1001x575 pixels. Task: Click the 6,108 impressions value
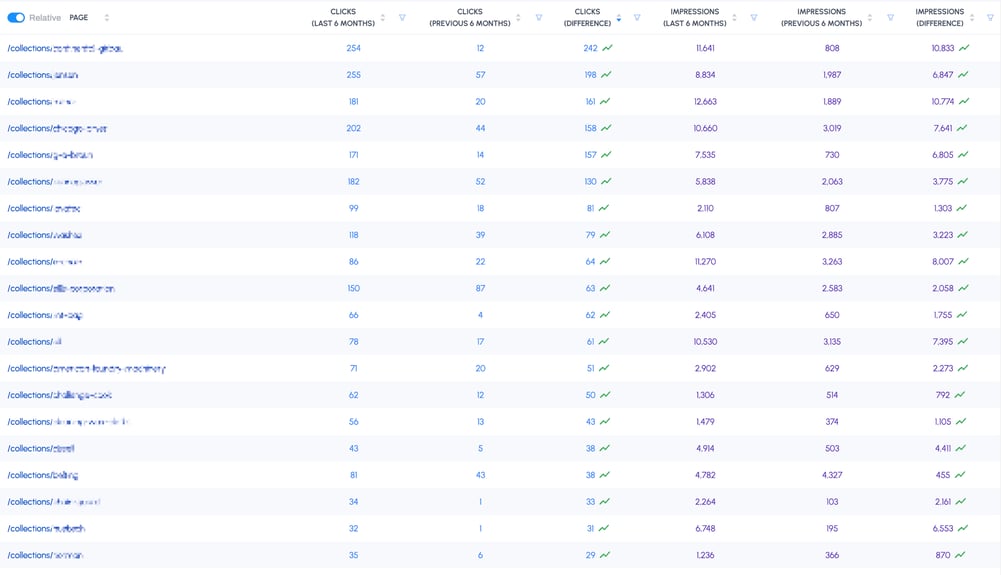(705, 235)
